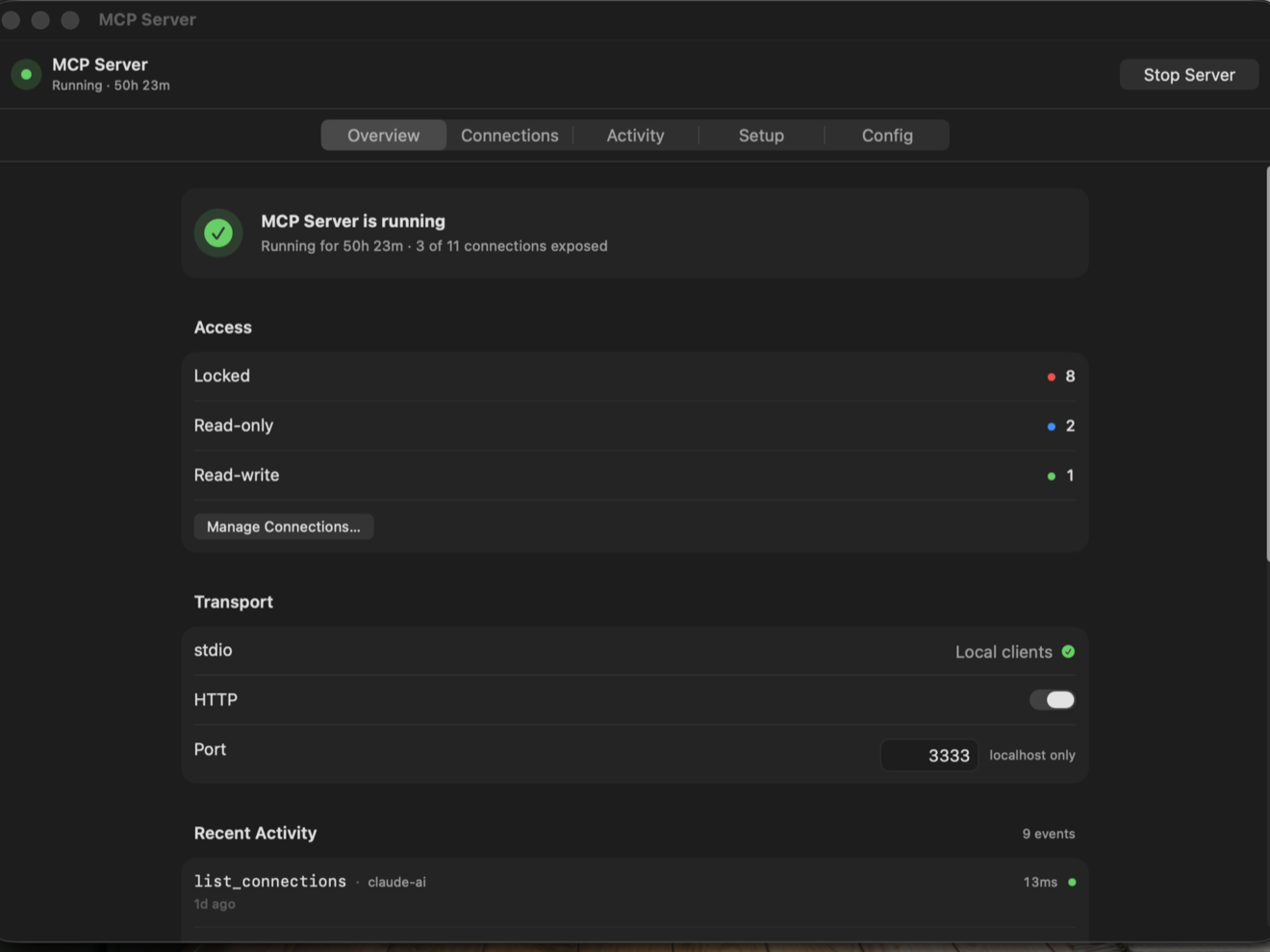
Task: Click the 9 events counter
Action: click(1049, 834)
